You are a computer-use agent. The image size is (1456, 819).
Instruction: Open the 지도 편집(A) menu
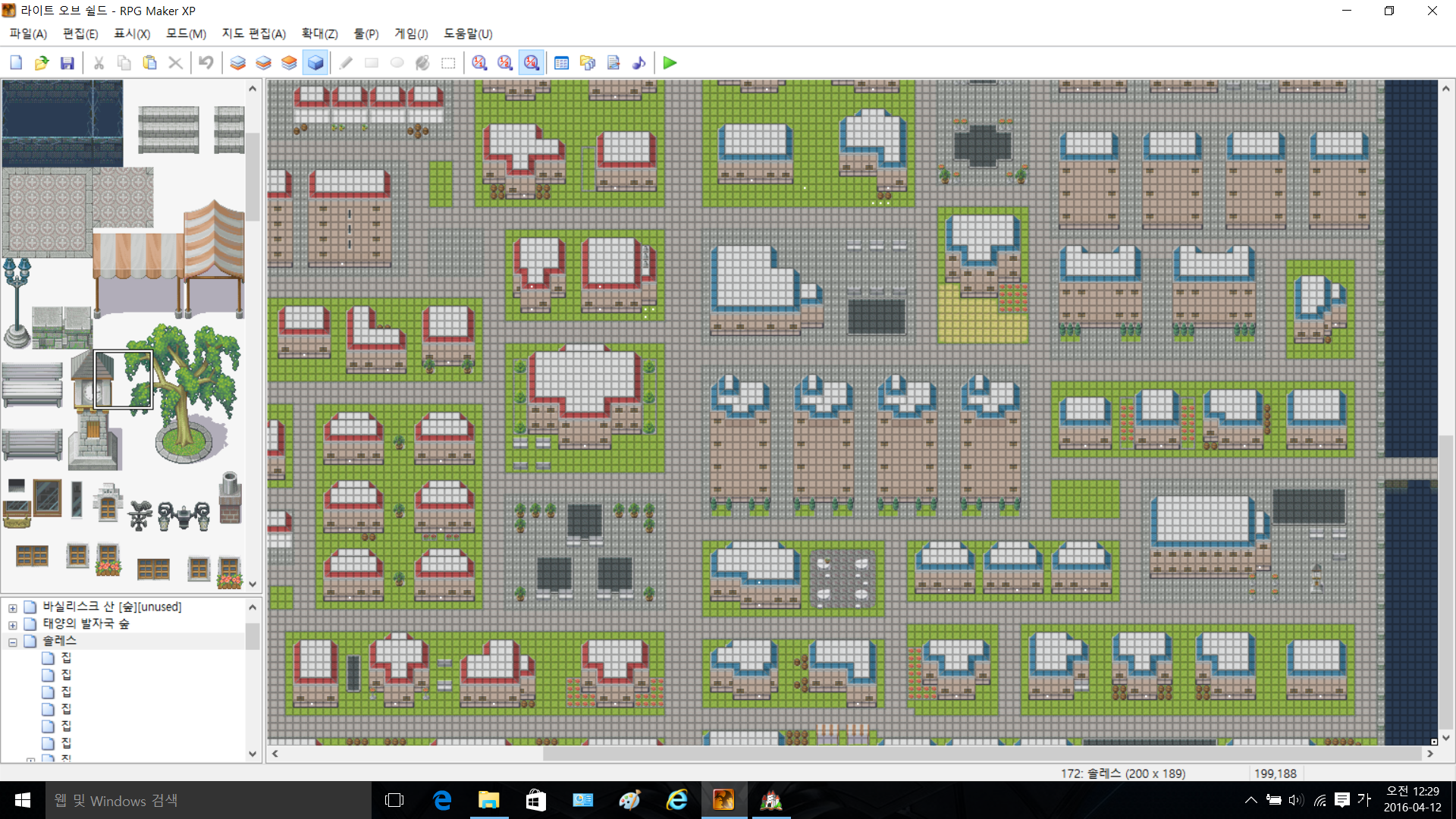(x=253, y=34)
